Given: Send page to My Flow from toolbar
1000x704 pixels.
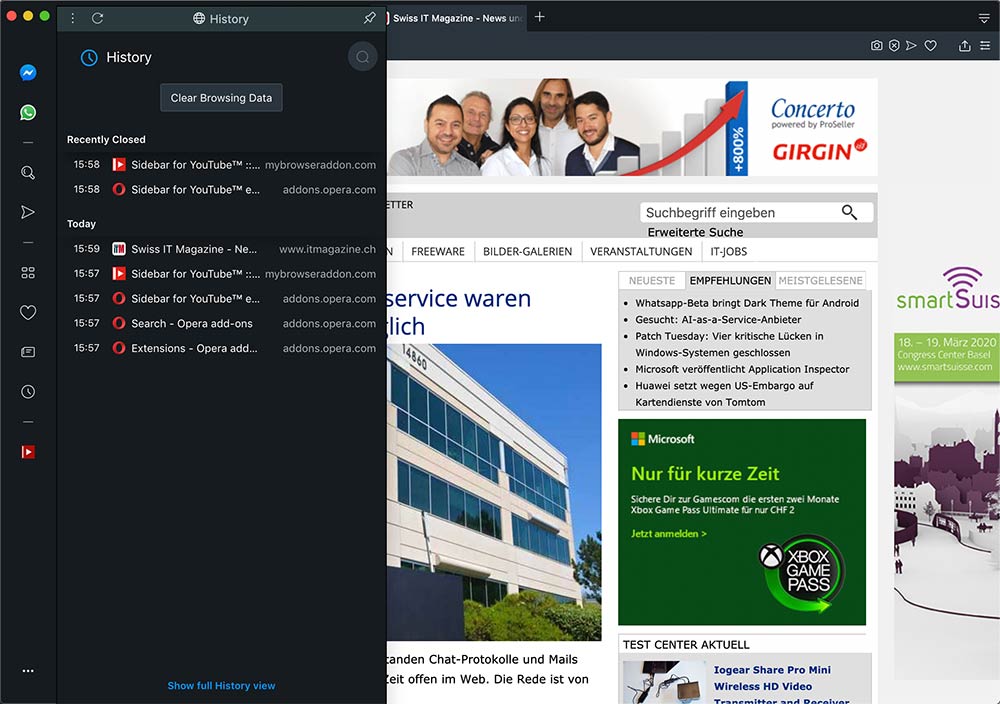Looking at the screenshot, I should click(911, 45).
